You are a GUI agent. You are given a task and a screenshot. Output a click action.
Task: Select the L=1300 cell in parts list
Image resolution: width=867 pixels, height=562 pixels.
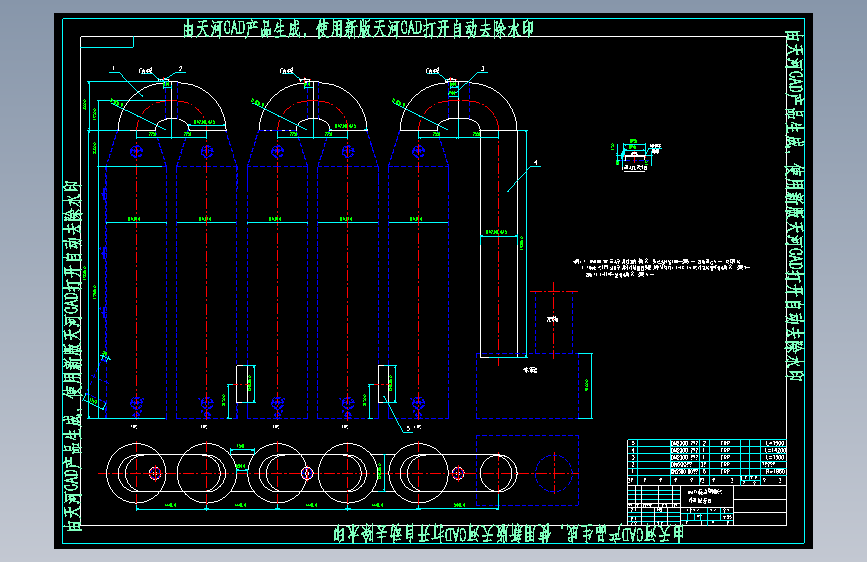point(775,457)
